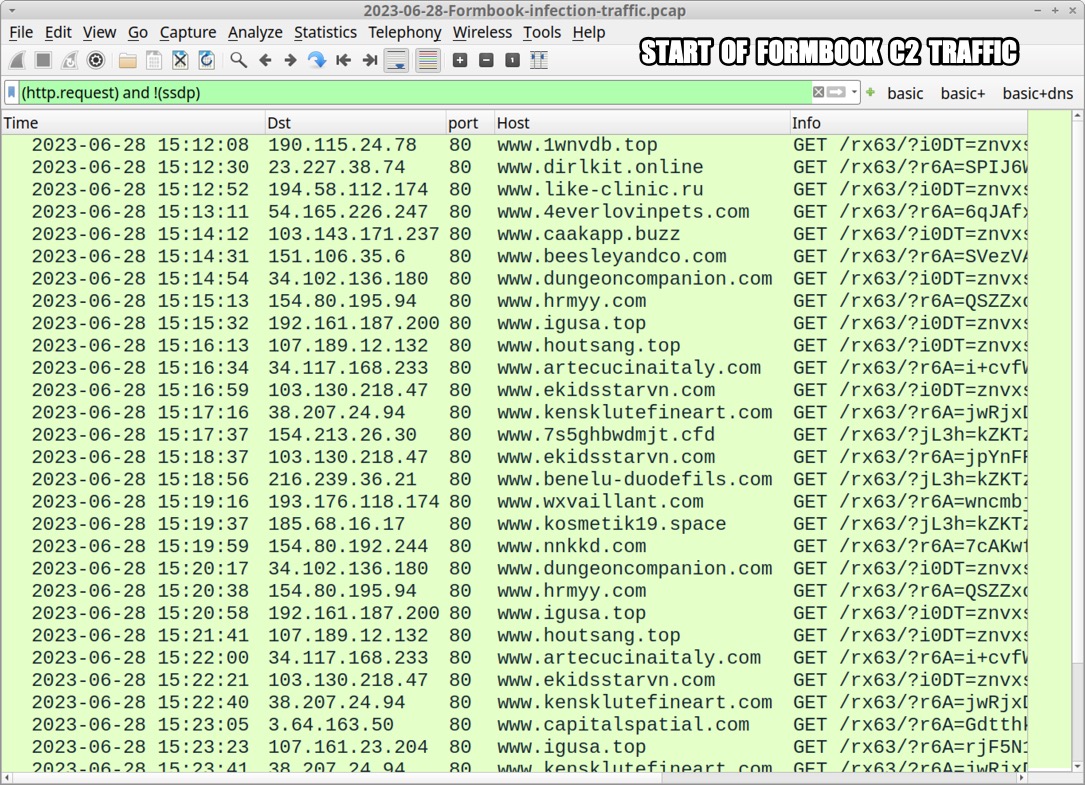Open the Tools menu

click(x=542, y=33)
